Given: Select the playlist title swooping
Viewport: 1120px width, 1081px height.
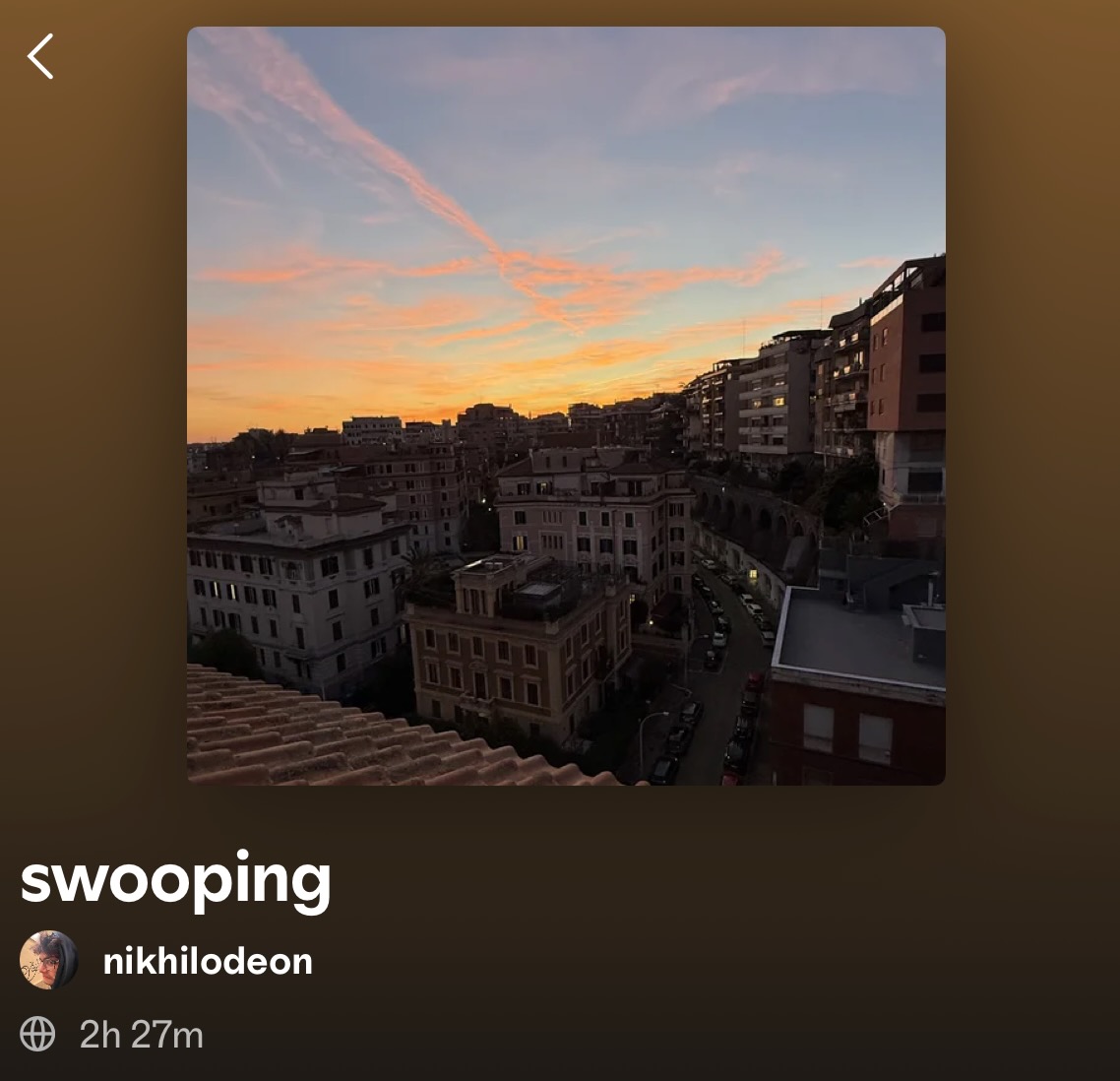Looking at the screenshot, I should click(176, 880).
